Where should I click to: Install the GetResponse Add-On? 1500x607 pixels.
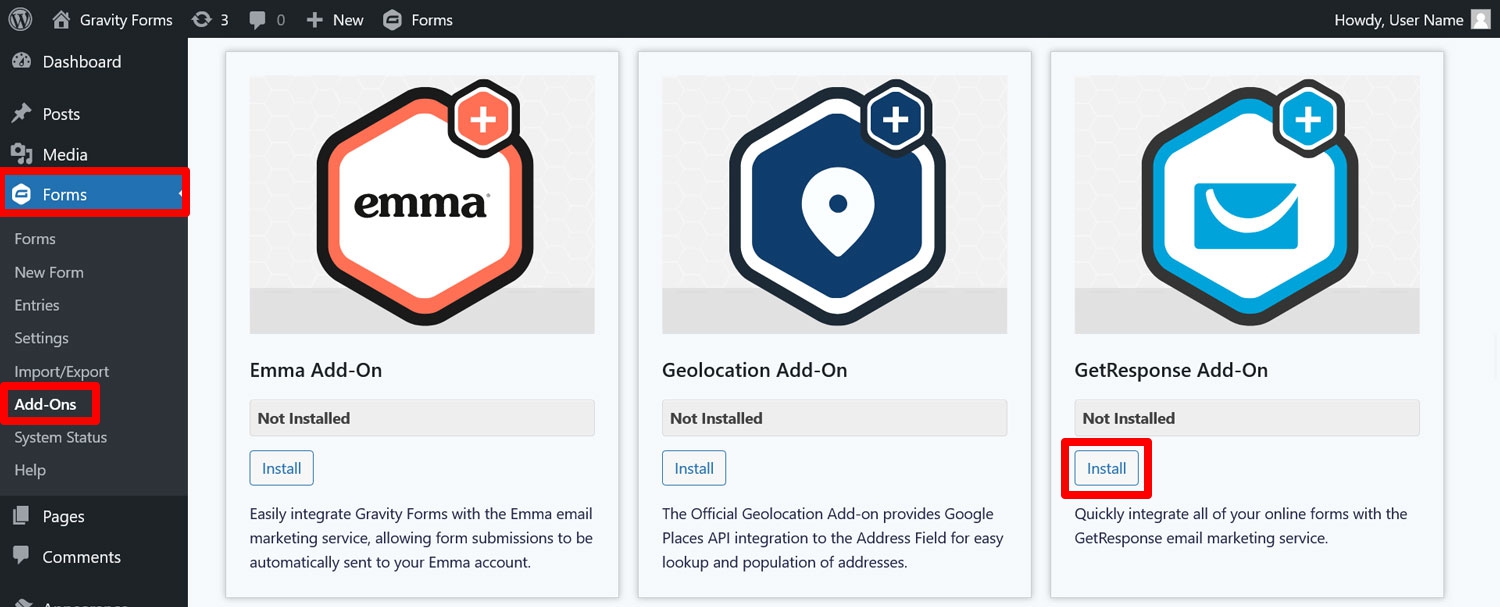(1107, 468)
